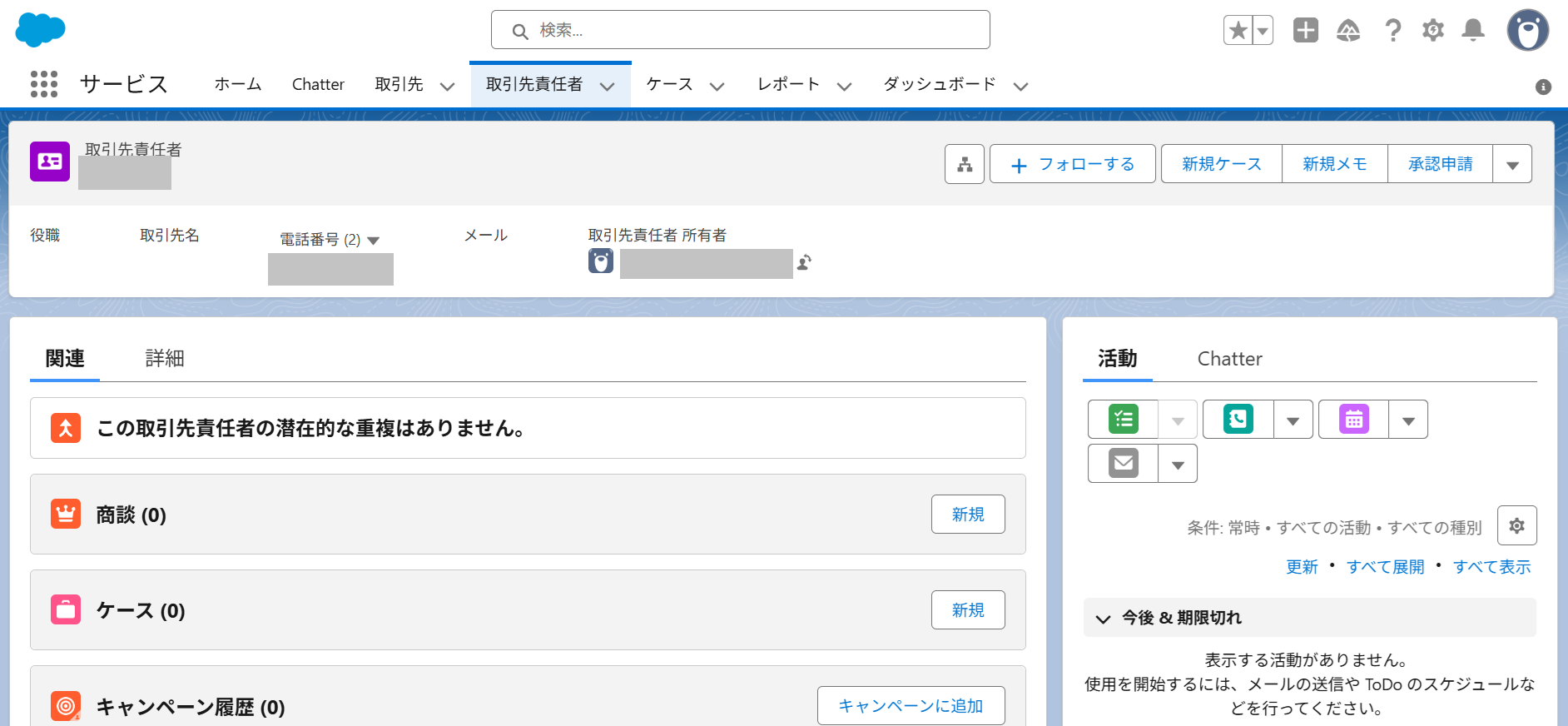This screenshot has height=726, width=1568.
Task: Click the キャンペーン履歴 target icon
Action: [x=66, y=705]
